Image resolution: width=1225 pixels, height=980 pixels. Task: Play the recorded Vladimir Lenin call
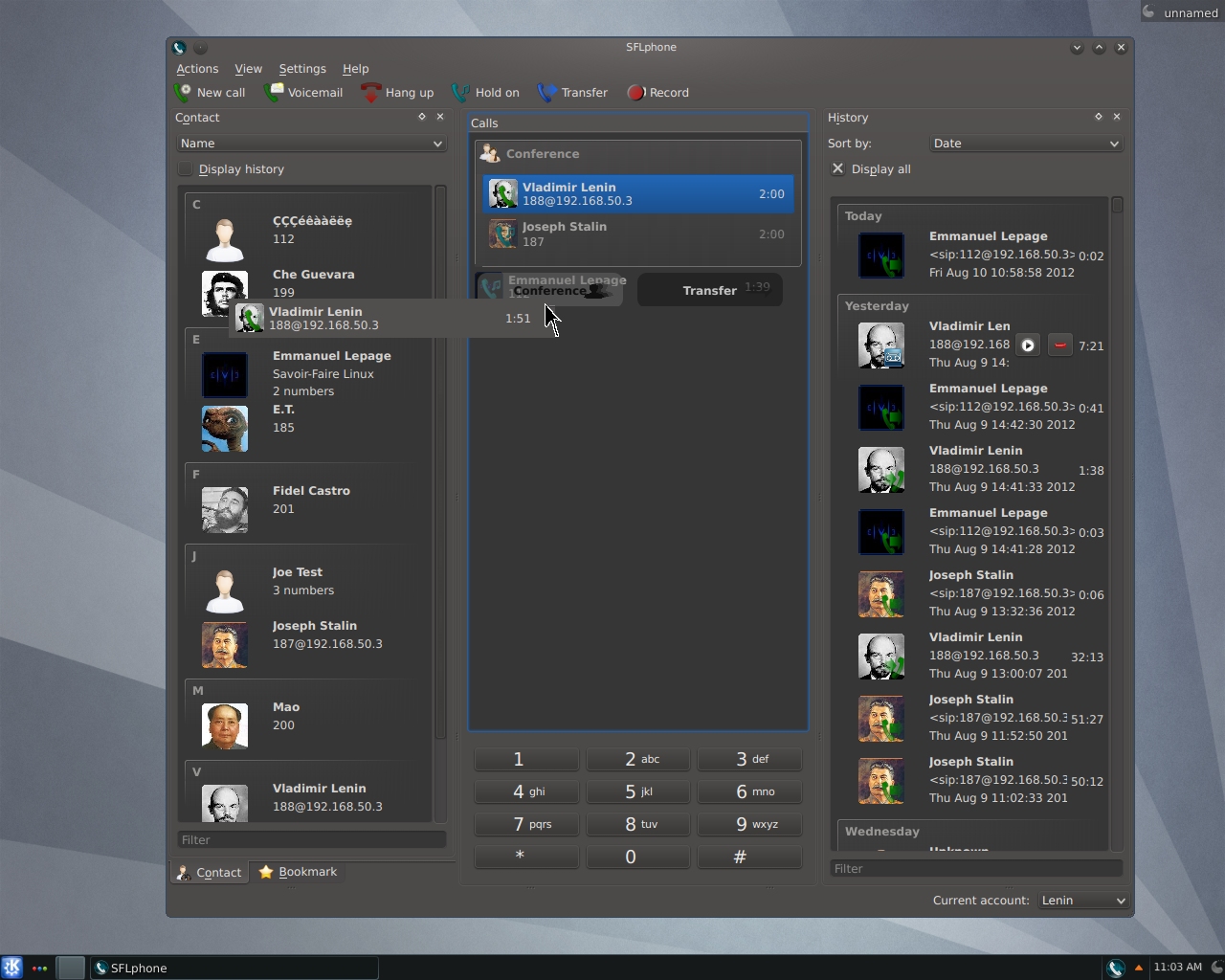1028,345
